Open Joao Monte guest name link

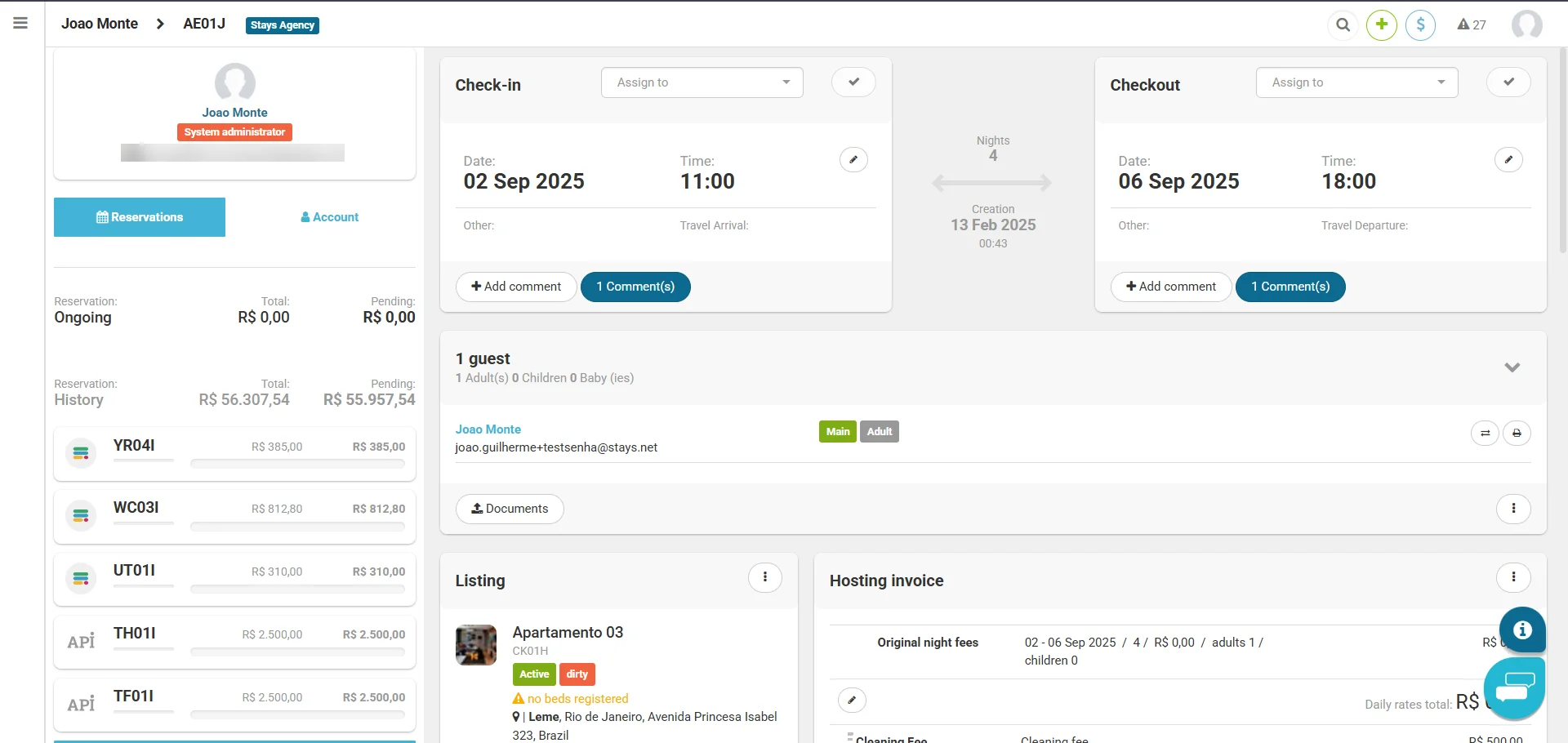(x=488, y=429)
